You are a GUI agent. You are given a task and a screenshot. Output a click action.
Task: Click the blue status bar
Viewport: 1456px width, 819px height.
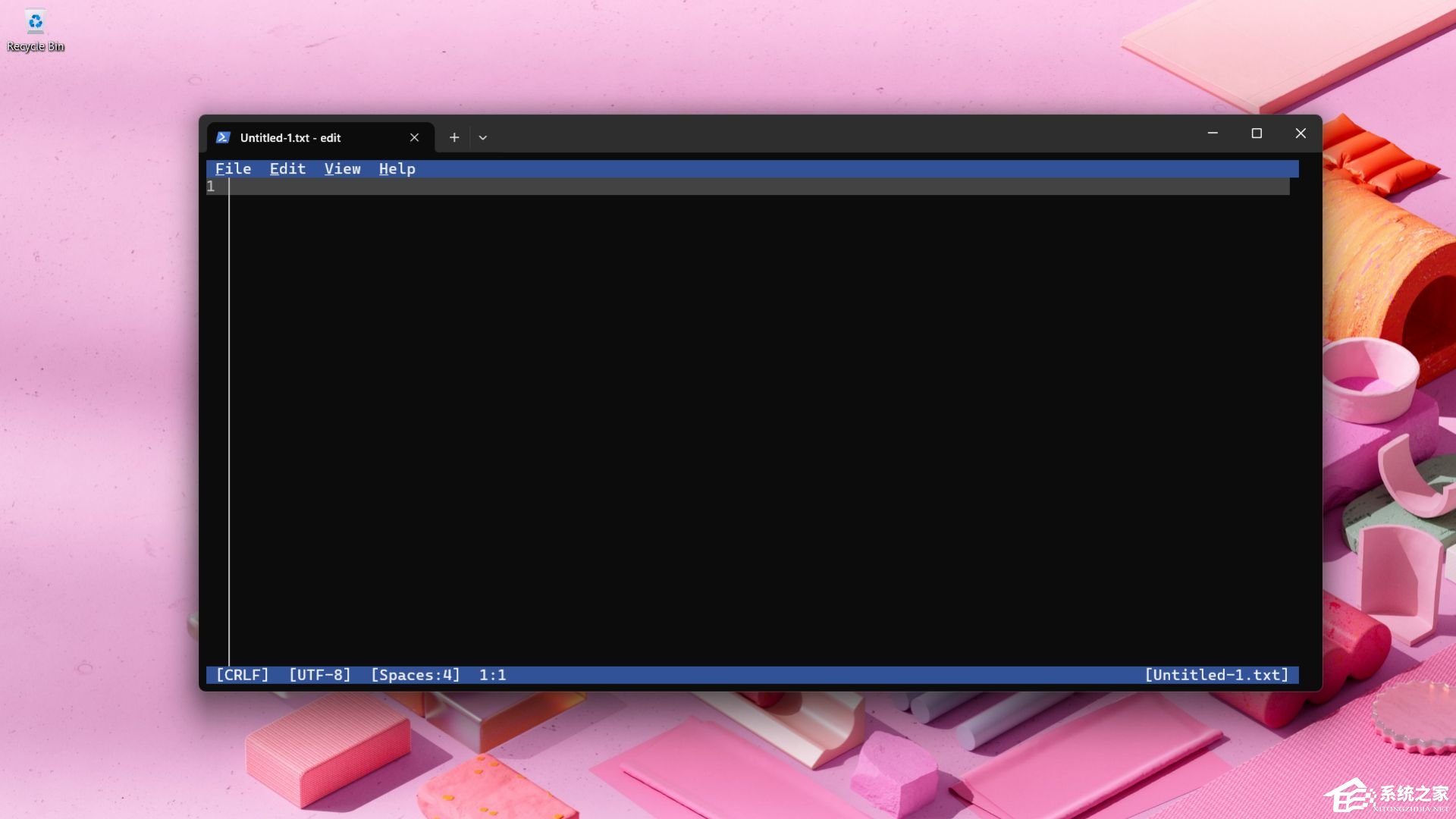click(758, 674)
